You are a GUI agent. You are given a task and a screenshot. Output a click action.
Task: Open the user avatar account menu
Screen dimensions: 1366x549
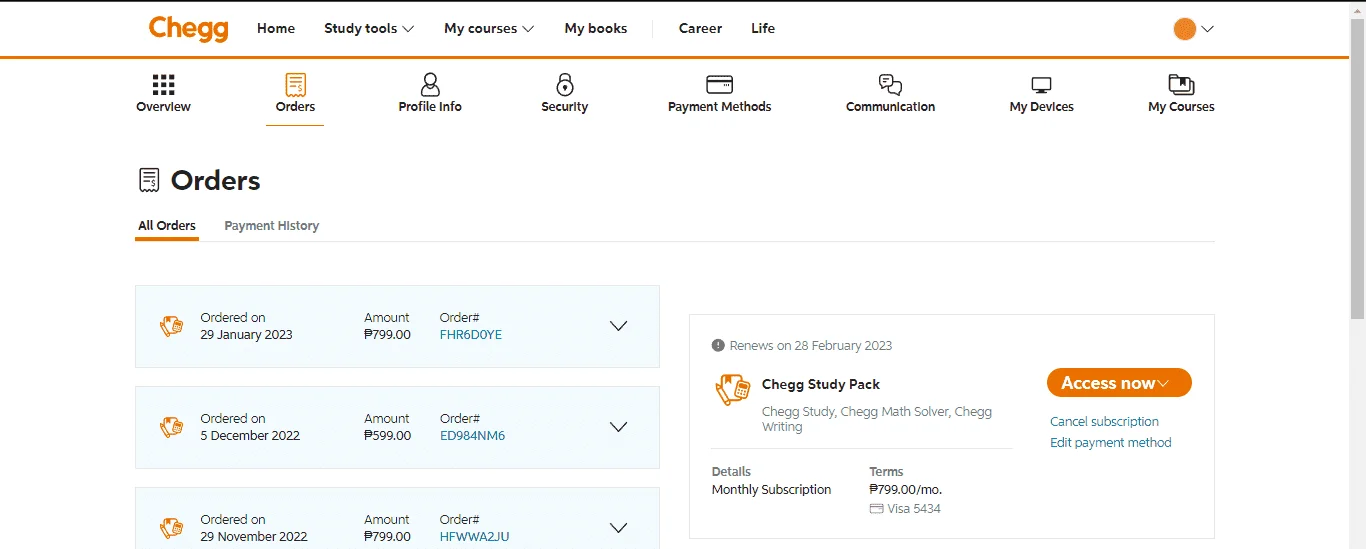[x=1194, y=29]
